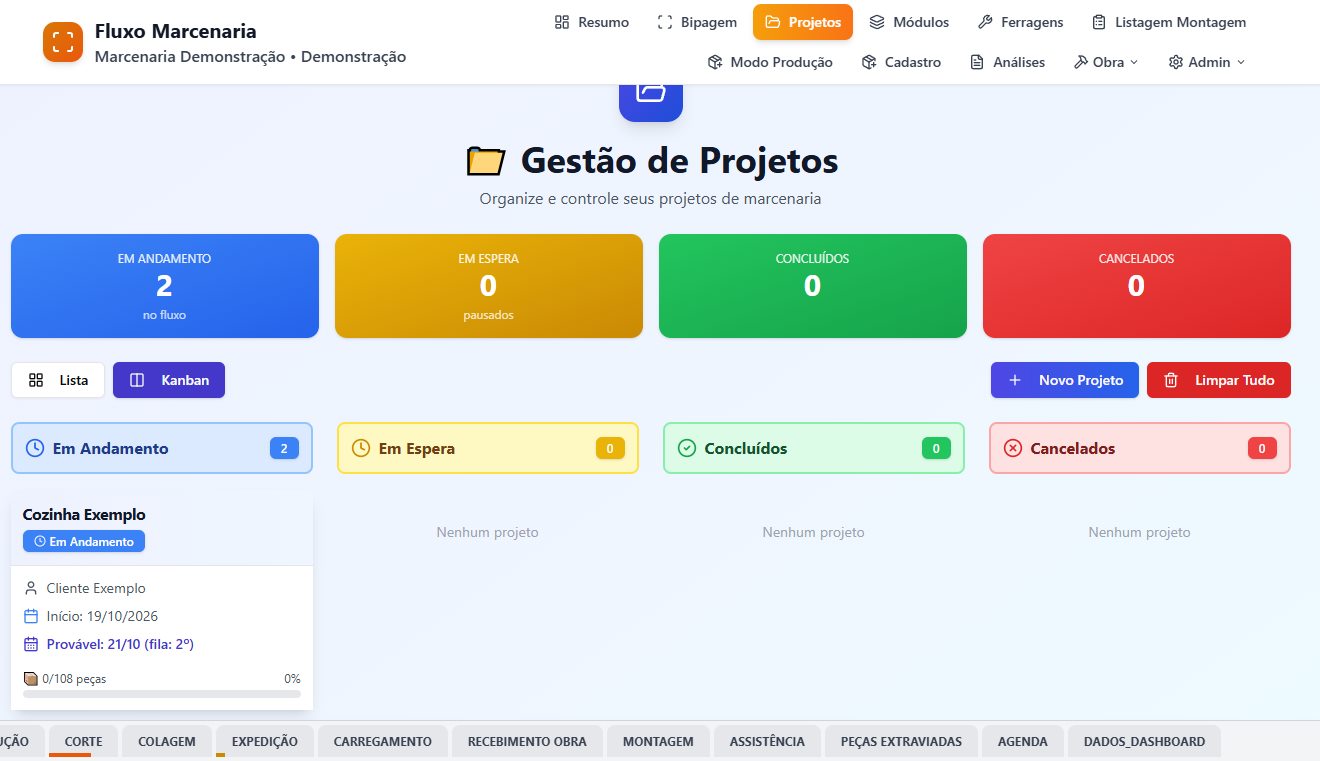Go to Modo Produção
Screen dimensions: 1320x761
770,62
